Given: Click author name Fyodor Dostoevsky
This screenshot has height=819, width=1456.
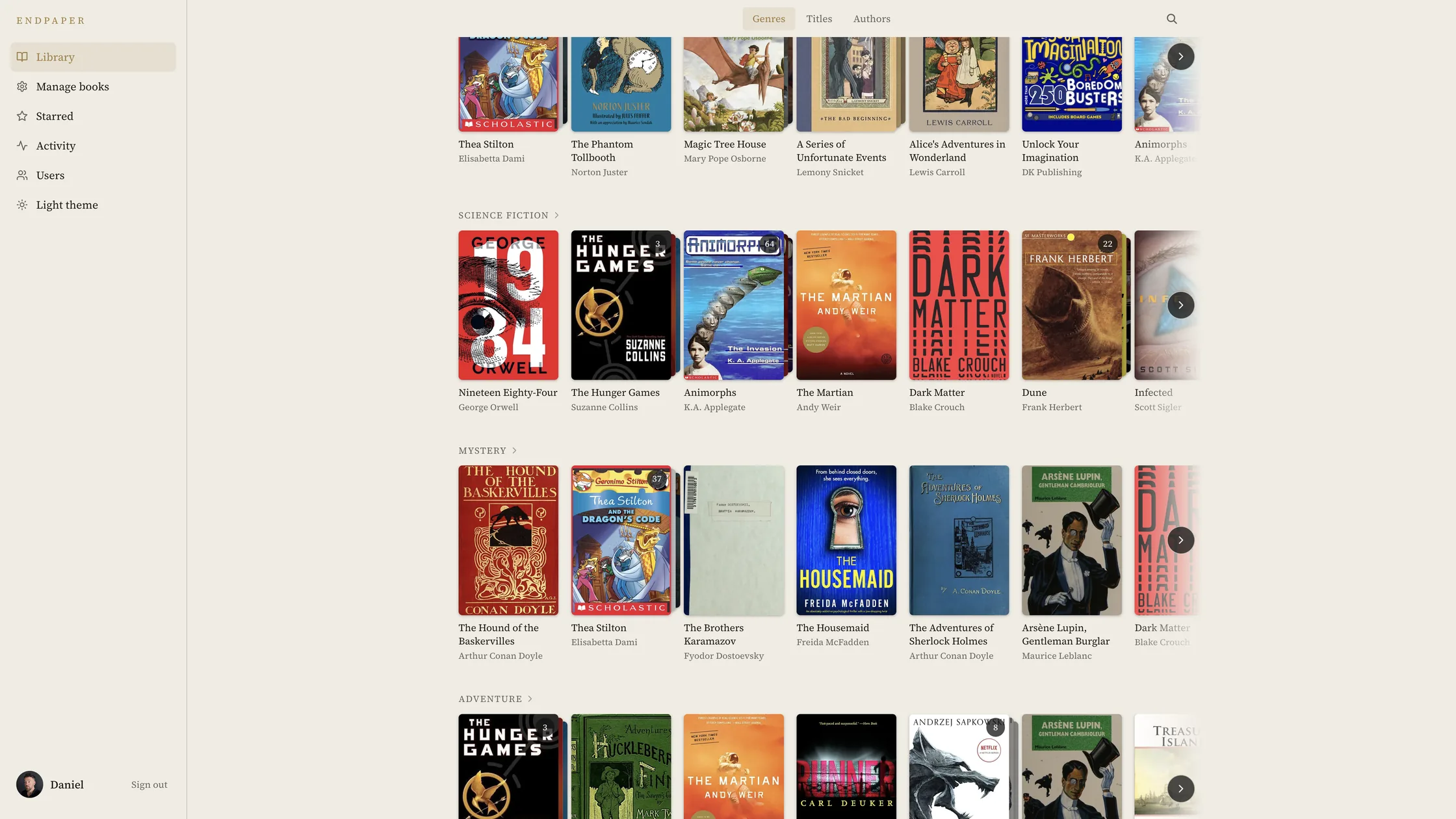Looking at the screenshot, I should [723, 656].
